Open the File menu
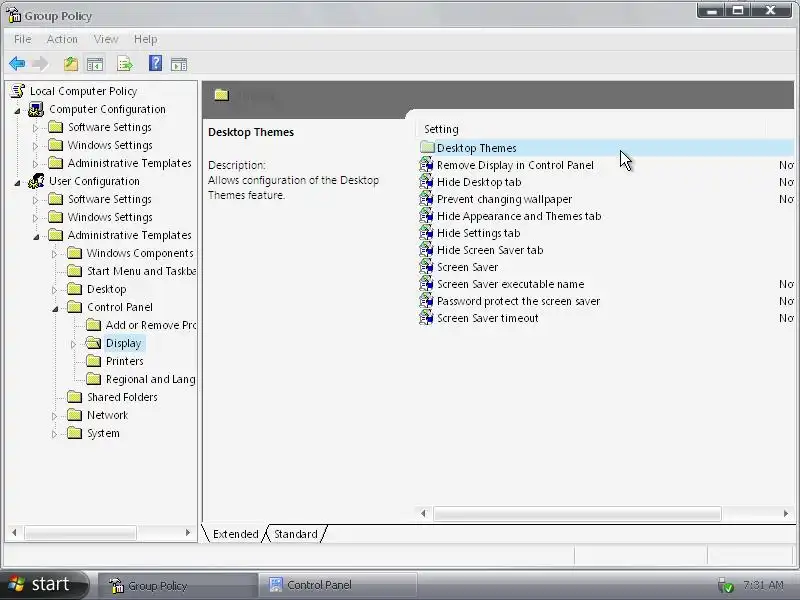The image size is (800, 600). (22, 39)
